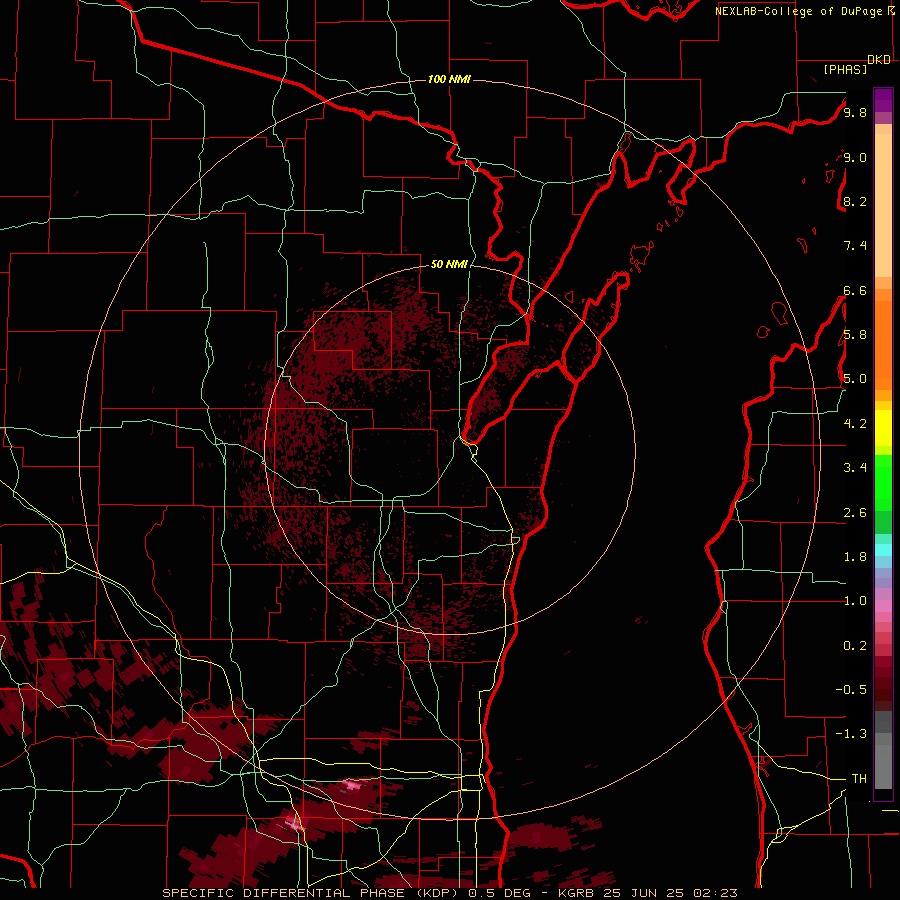Click the -1.3 scale value
The image size is (900, 900).
(x=851, y=734)
